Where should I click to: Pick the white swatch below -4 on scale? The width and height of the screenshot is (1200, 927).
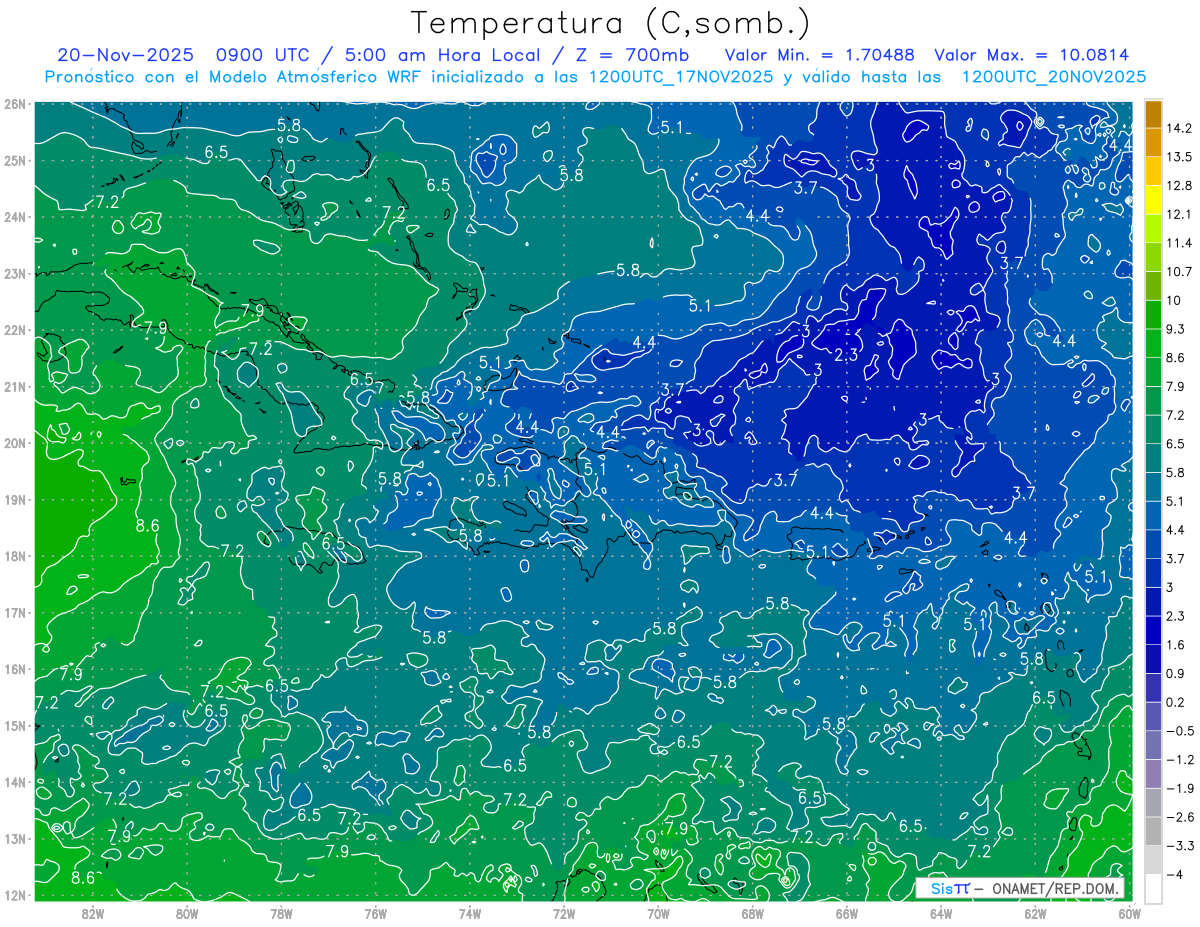[1153, 888]
